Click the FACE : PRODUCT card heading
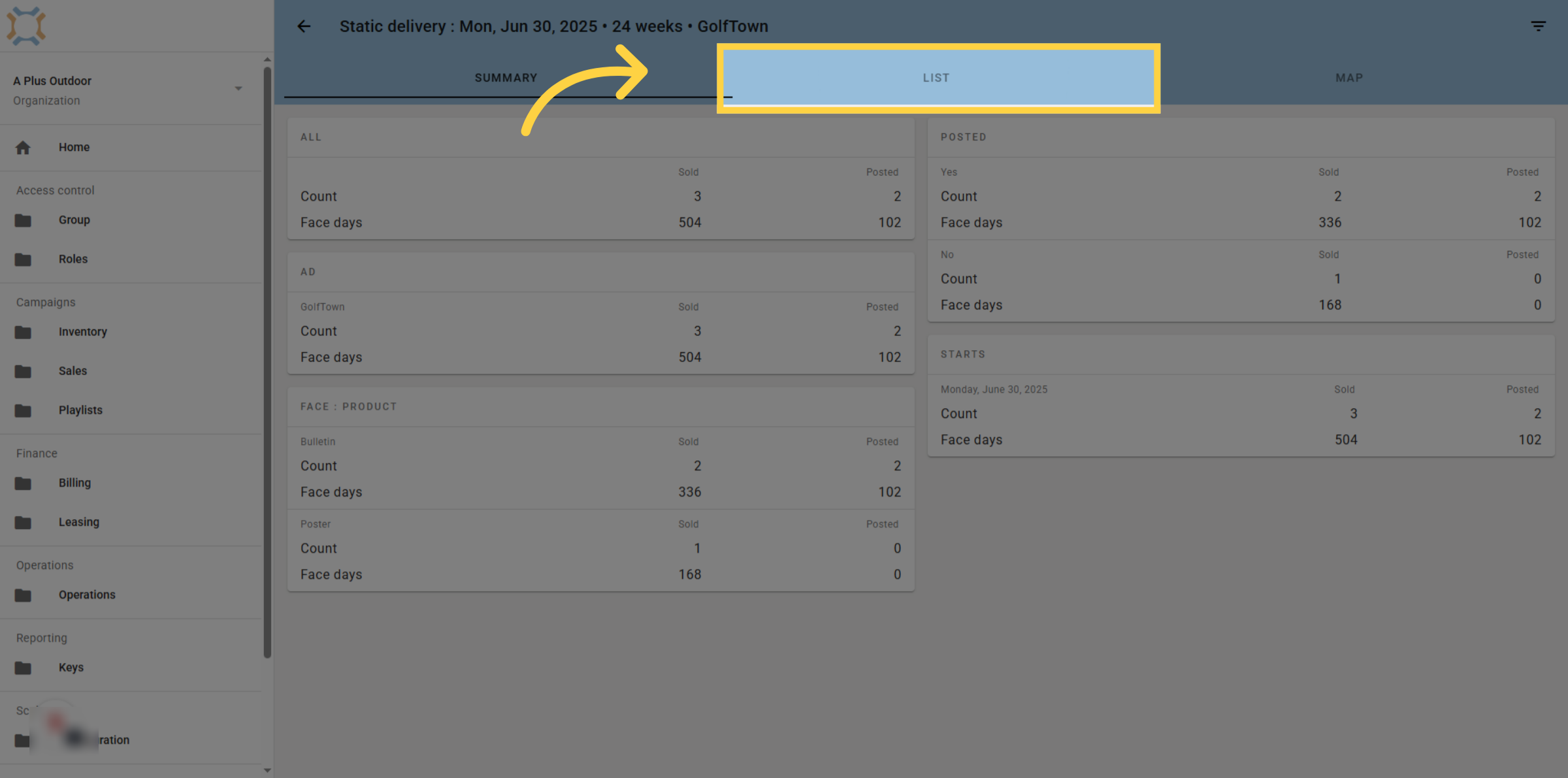The width and height of the screenshot is (1568, 778). coord(349,406)
